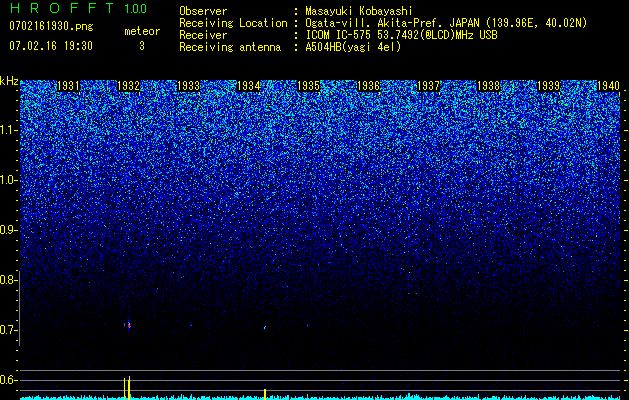The image size is (629, 400).
Task: Click the 1934 time label
Action: coord(249,86)
